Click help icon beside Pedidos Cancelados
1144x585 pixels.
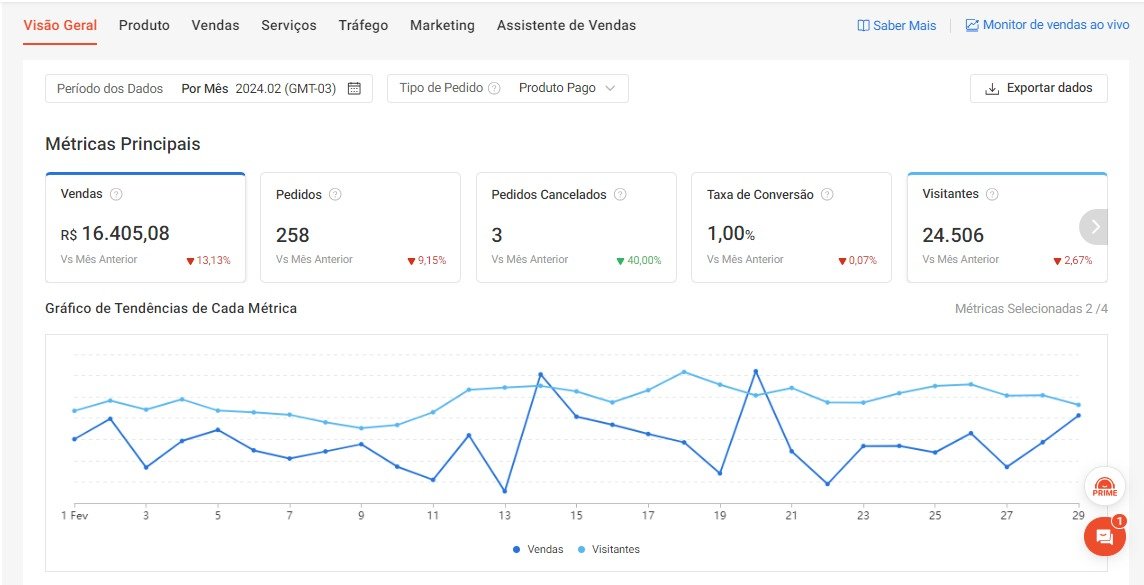coord(620,195)
